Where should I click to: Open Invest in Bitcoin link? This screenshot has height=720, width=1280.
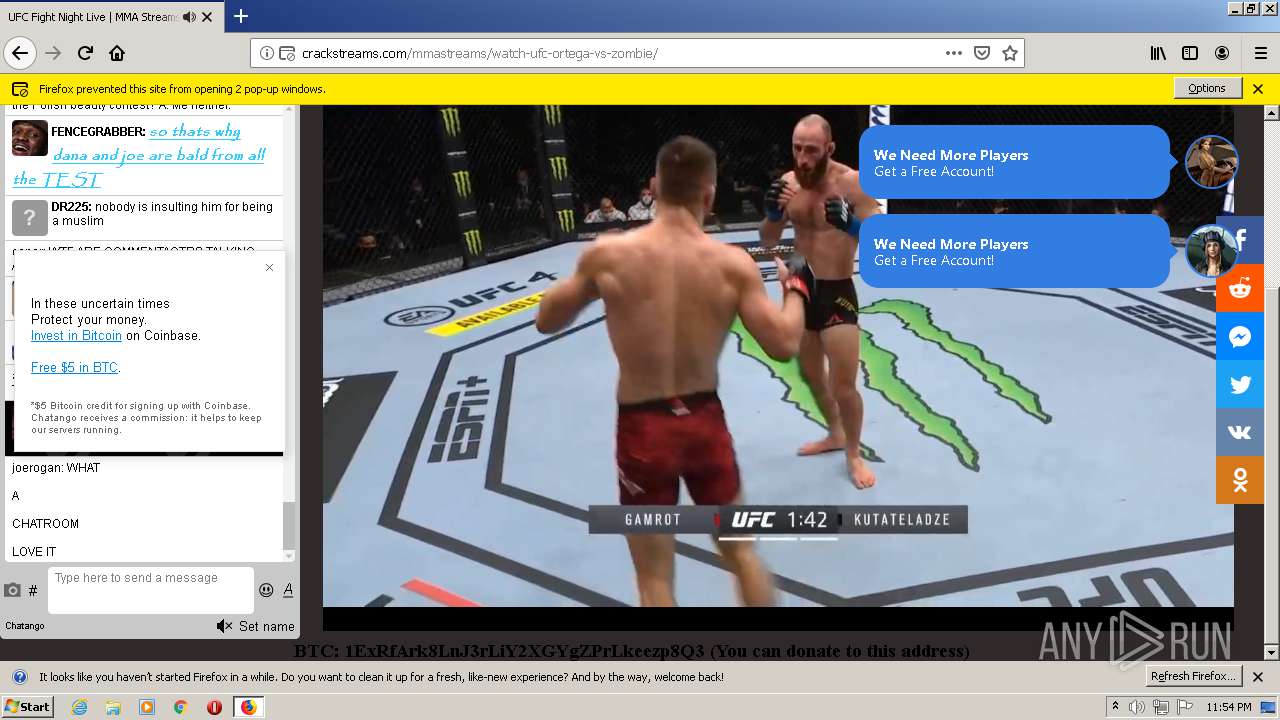76,336
